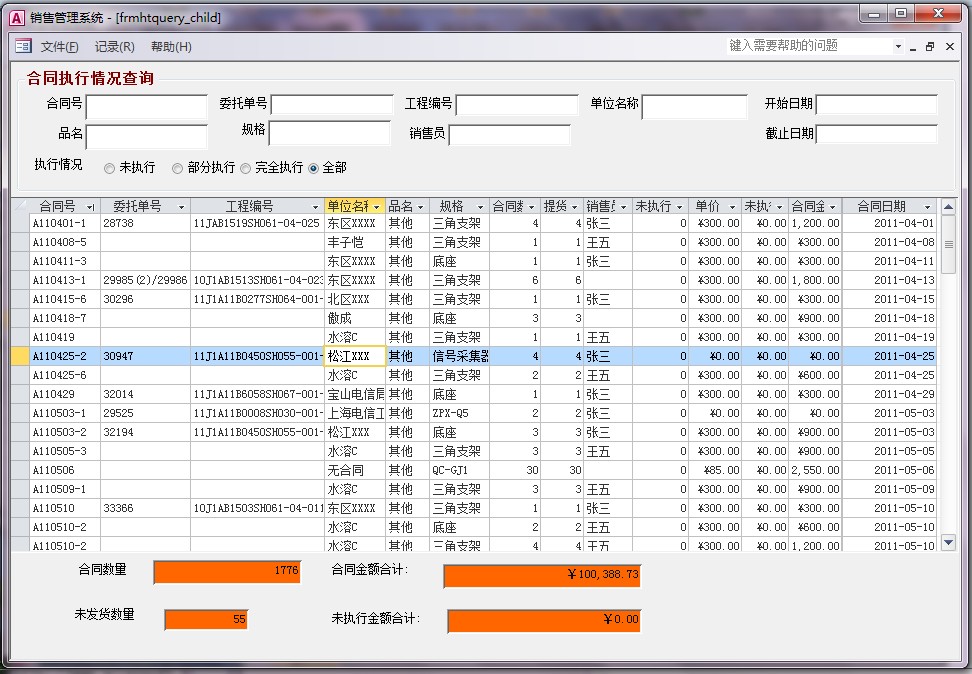
Task: Click the Access app icon in title bar
Action: (x=17, y=17)
